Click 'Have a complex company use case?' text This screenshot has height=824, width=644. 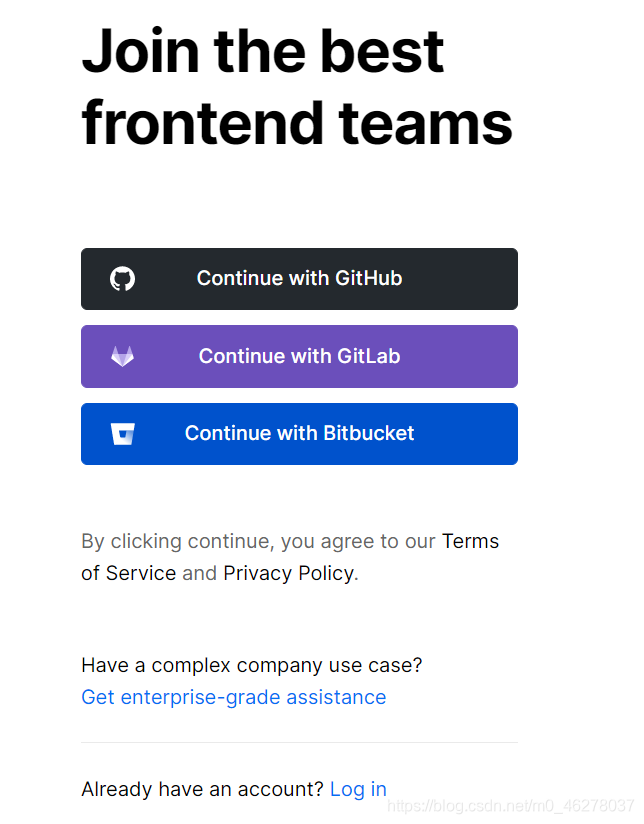coord(251,665)
